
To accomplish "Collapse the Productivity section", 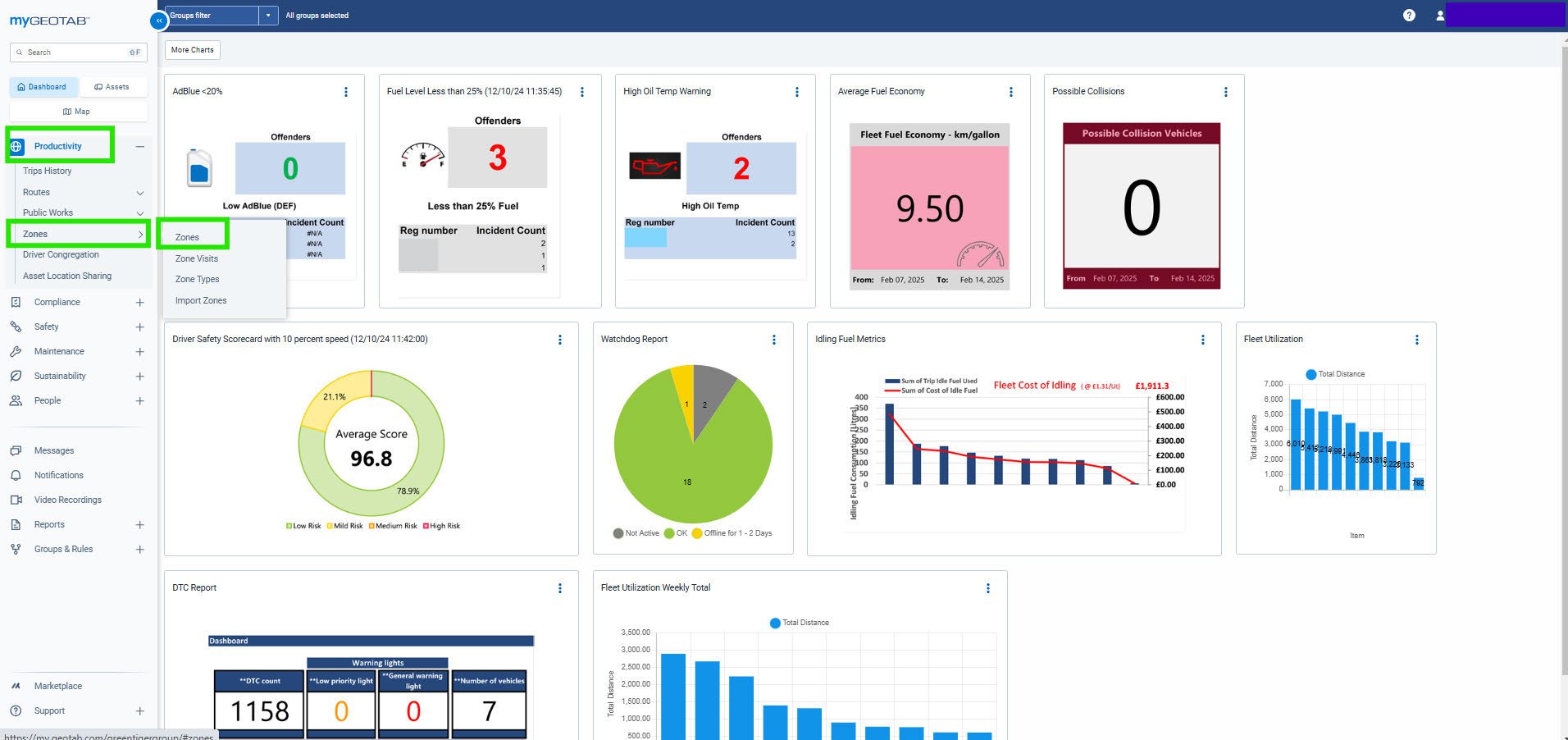I will point(139,147).
